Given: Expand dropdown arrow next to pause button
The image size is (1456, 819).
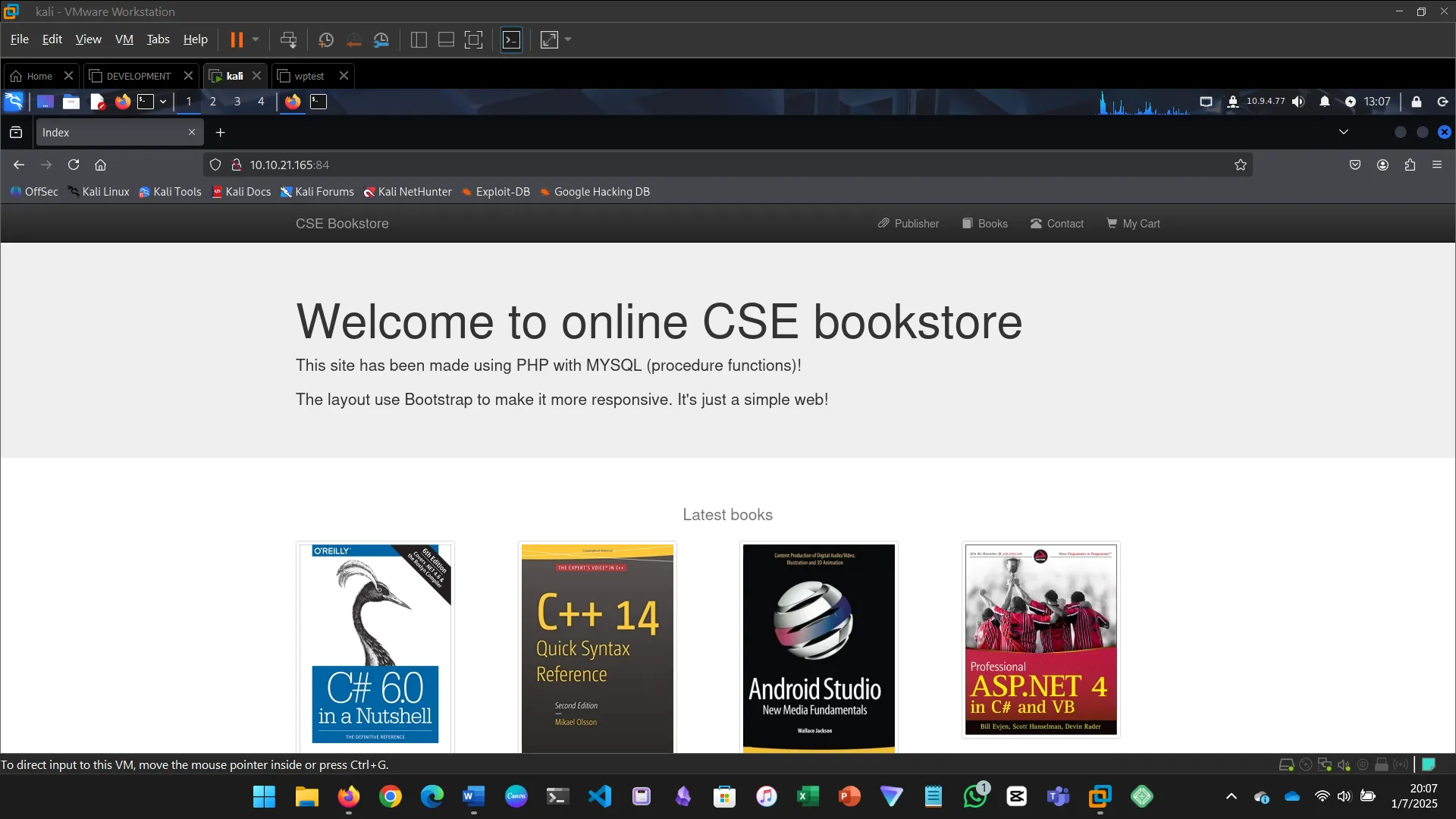Looking at the screenshot, I should tap(256, 39).
